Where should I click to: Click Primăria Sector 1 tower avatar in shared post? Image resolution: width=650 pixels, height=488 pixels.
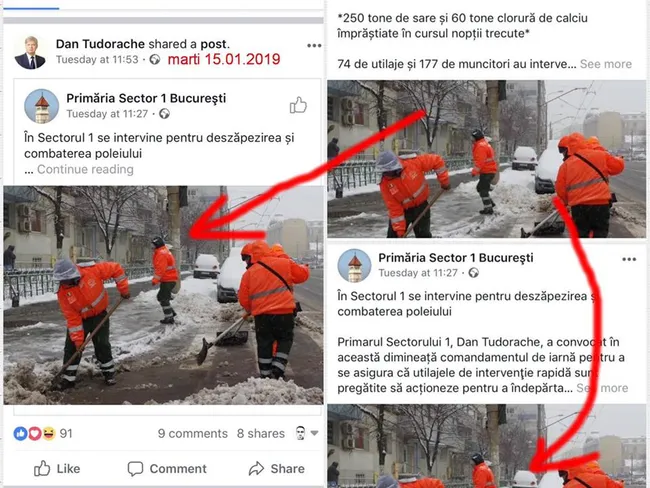pyautogui.click(x=41, y=106)
